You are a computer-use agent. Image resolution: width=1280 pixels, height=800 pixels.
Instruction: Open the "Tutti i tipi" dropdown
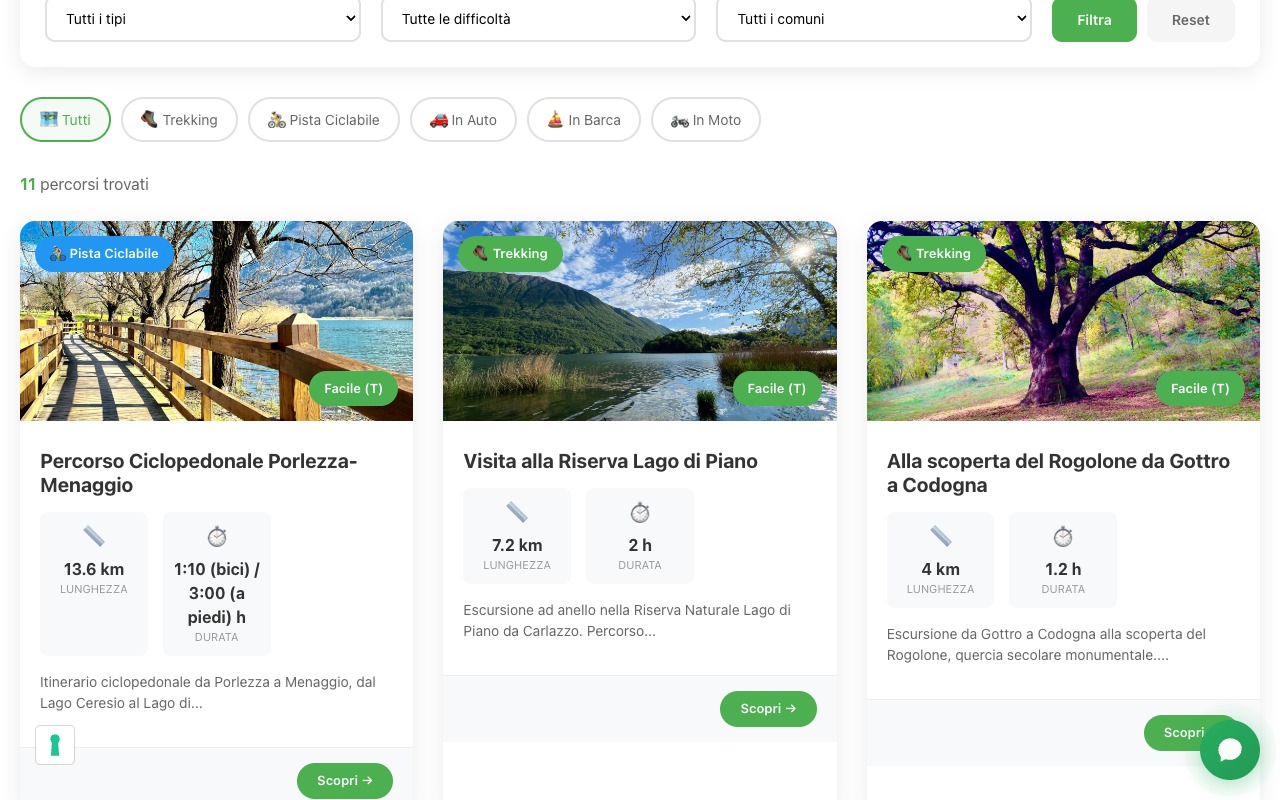(203, 19)
